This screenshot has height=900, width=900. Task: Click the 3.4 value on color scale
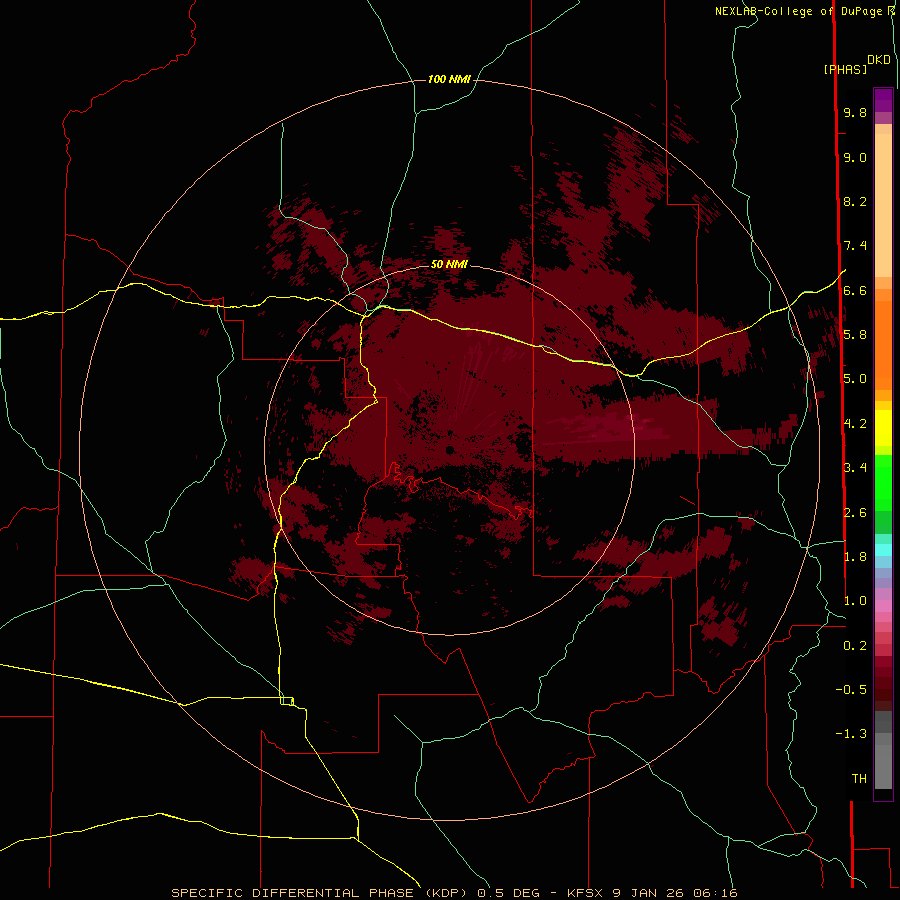click(855, 468)
